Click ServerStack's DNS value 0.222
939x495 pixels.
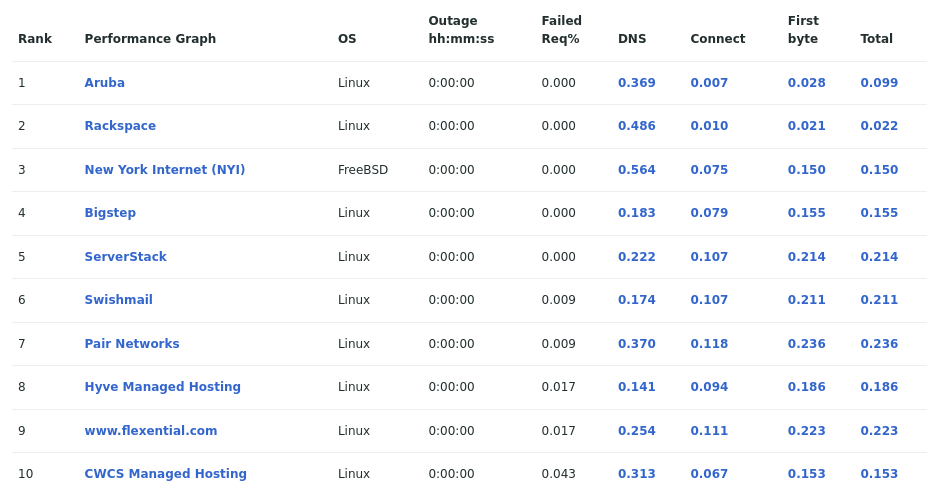[x=637, y=256]
